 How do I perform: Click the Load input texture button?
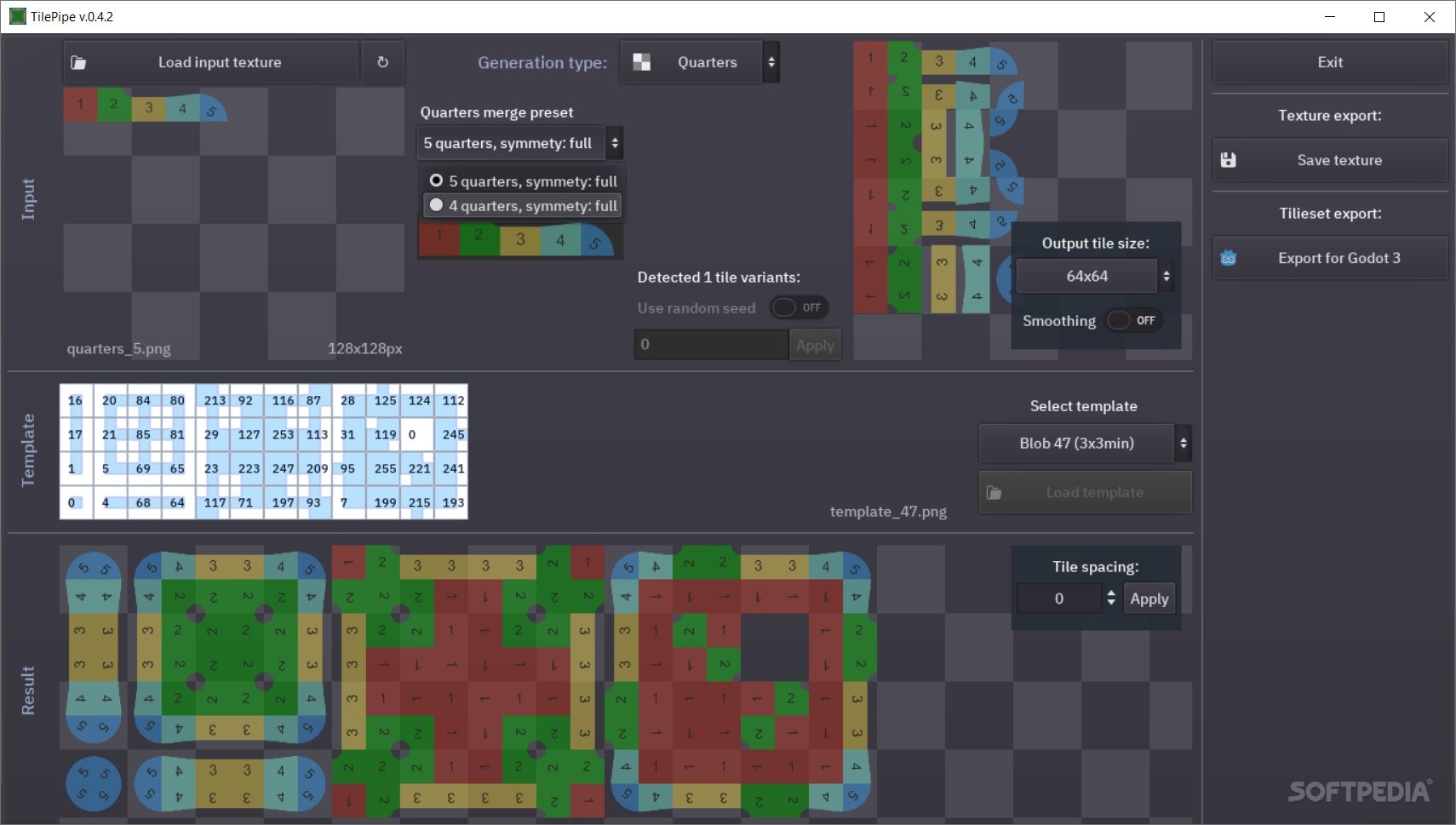click(x=210, y=62)
